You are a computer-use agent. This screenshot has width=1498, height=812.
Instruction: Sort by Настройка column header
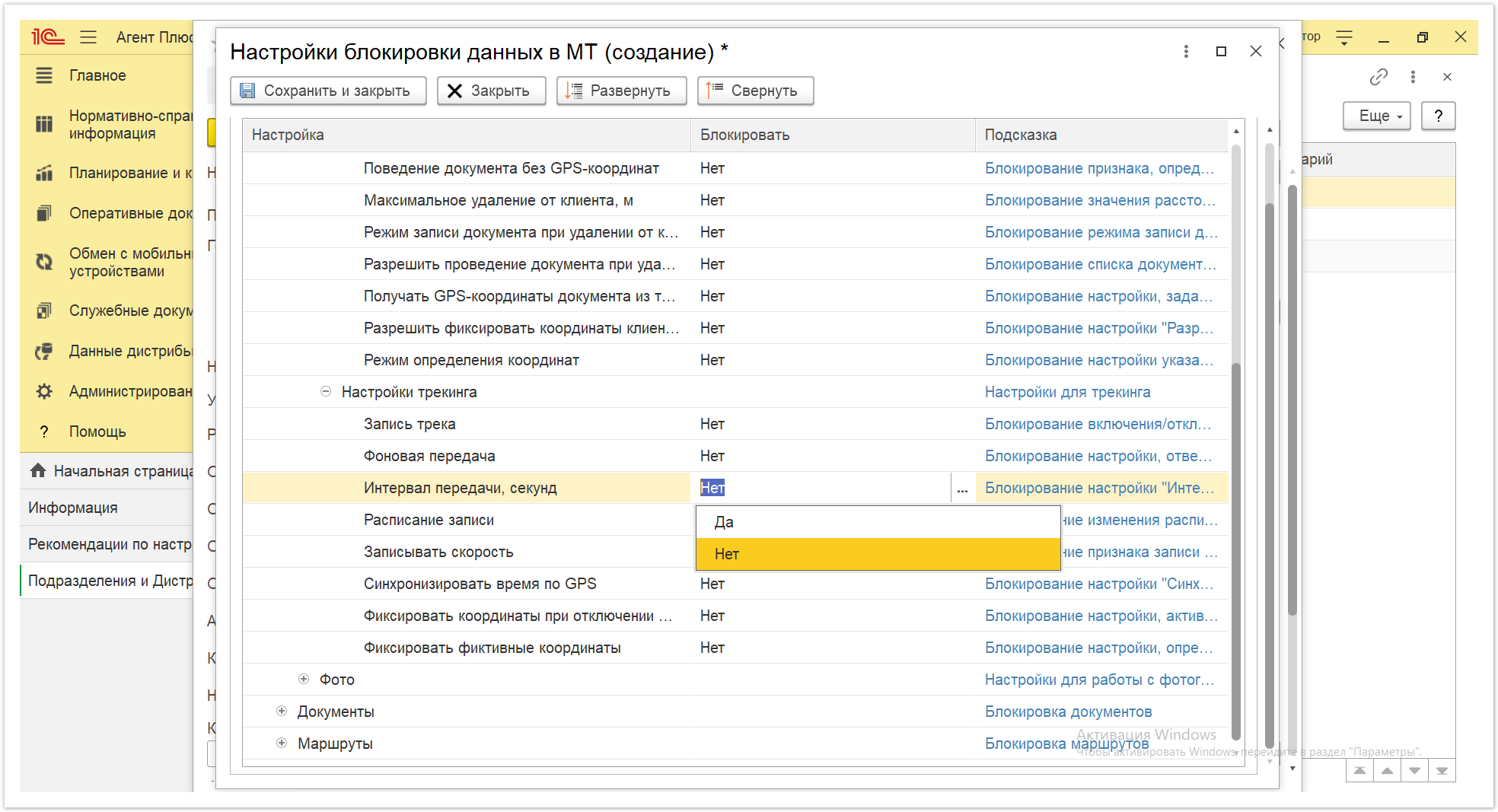[x=467, y=135]
